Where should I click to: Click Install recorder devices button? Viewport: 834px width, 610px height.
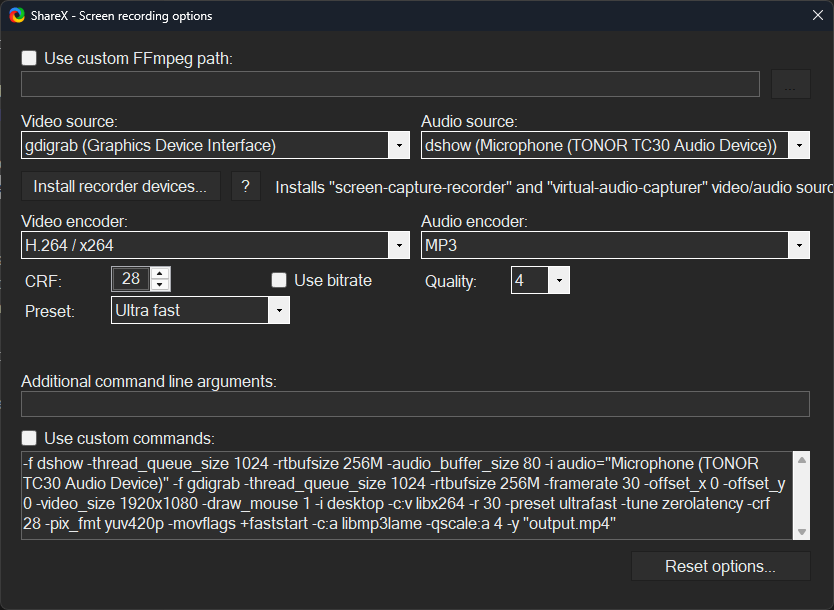tap(120, 187)
